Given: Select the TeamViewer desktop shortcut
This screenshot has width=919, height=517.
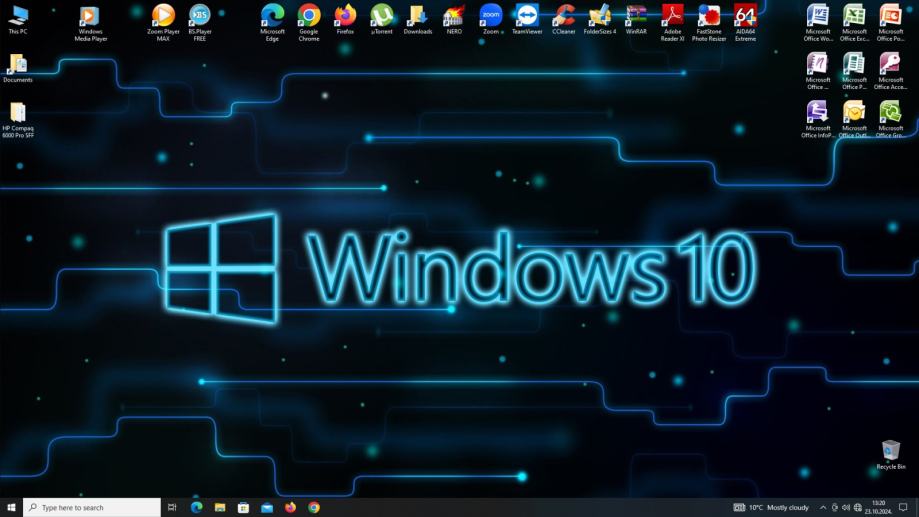Looking at the screenshot, I should (x=527, y=20).
